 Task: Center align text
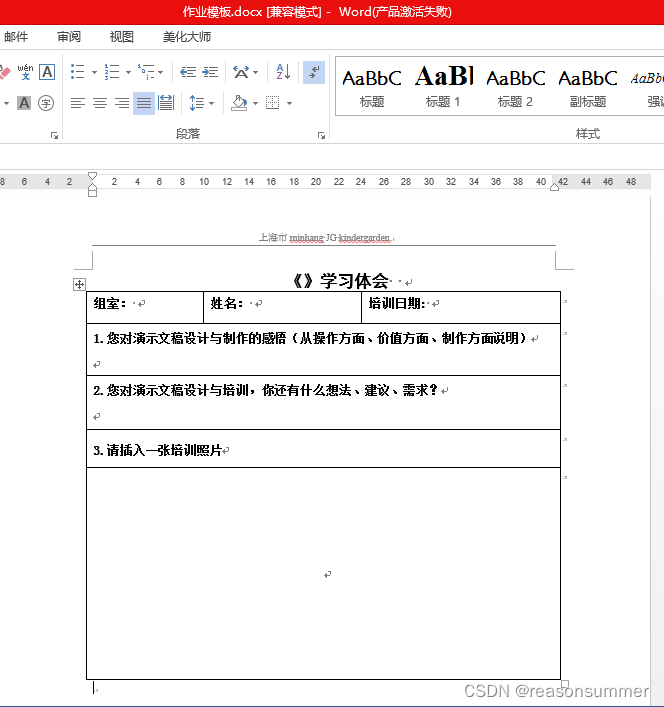(100, 103)
